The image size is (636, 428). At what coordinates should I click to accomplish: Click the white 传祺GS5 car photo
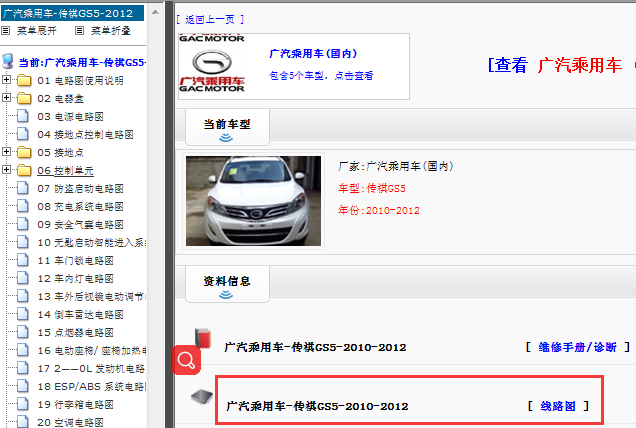(254, 201)
